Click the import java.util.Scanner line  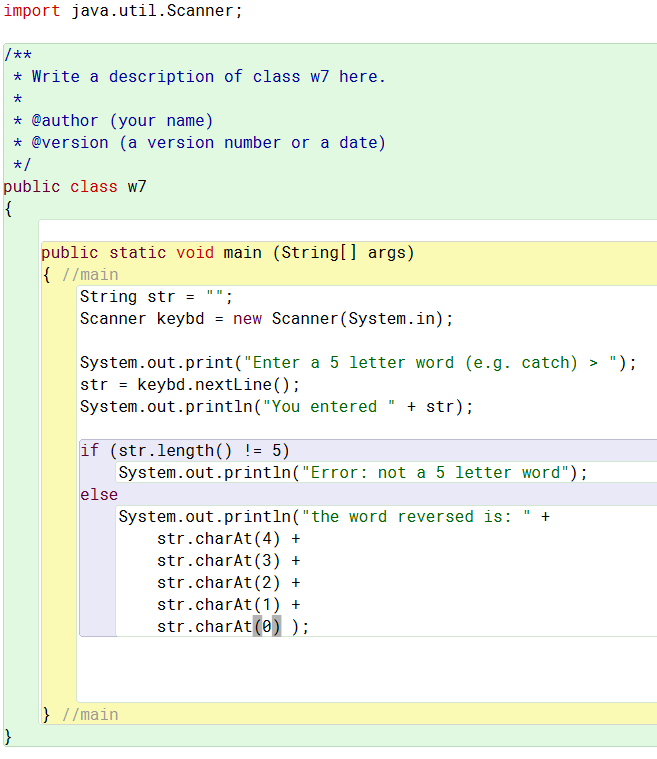pos(122,11)
